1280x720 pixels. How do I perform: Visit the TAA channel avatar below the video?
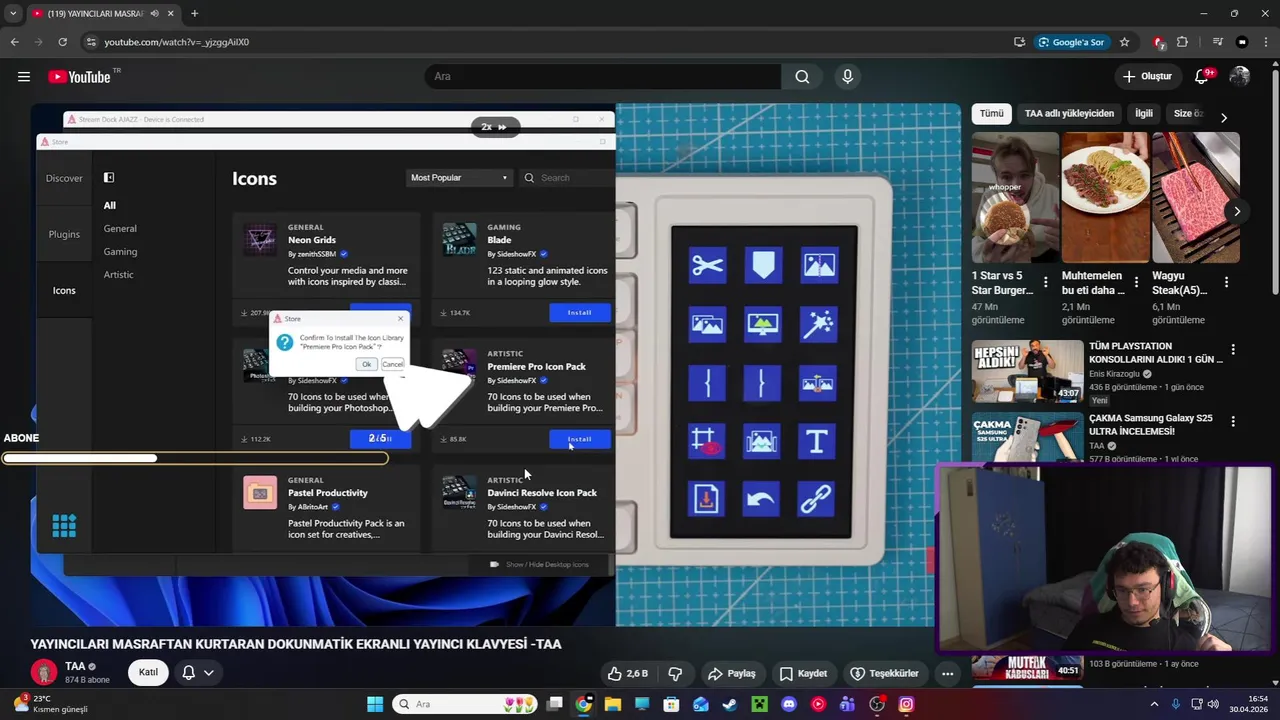click(x=43, y=672)
